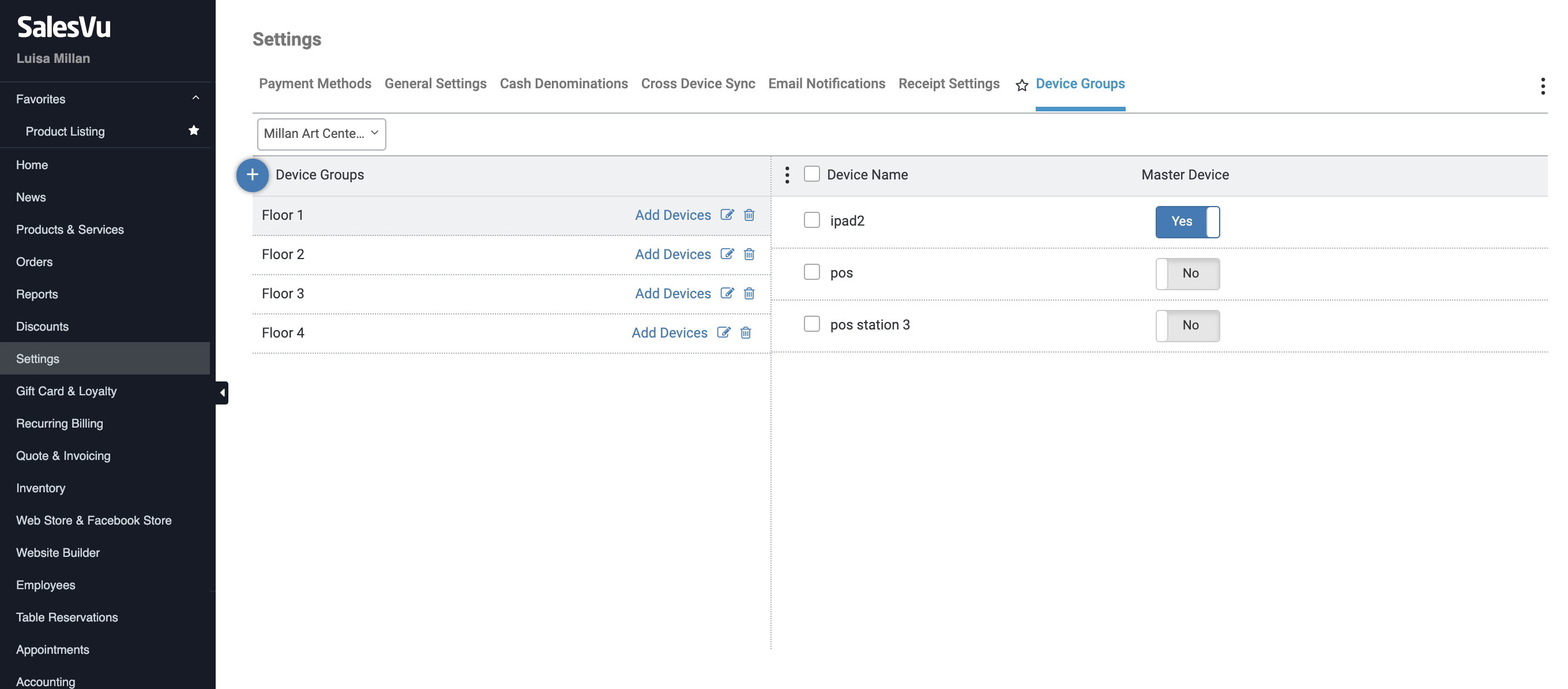
Task: Switch to the Receipt Settings tab
Action: point(948,84)
